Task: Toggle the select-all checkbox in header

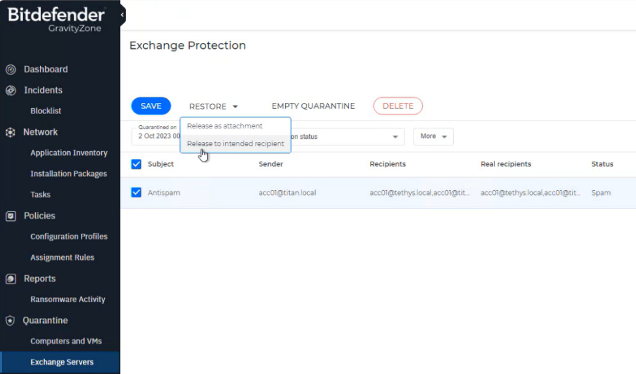Action: (136, 164)
